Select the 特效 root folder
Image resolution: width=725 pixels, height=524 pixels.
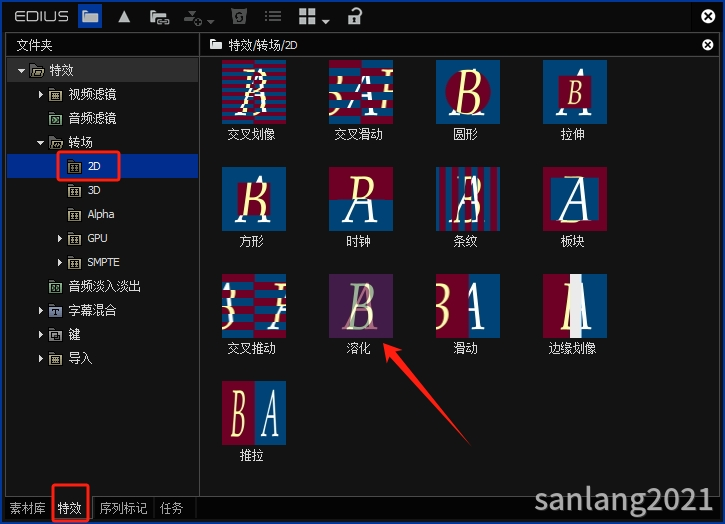tap(102, 70)
